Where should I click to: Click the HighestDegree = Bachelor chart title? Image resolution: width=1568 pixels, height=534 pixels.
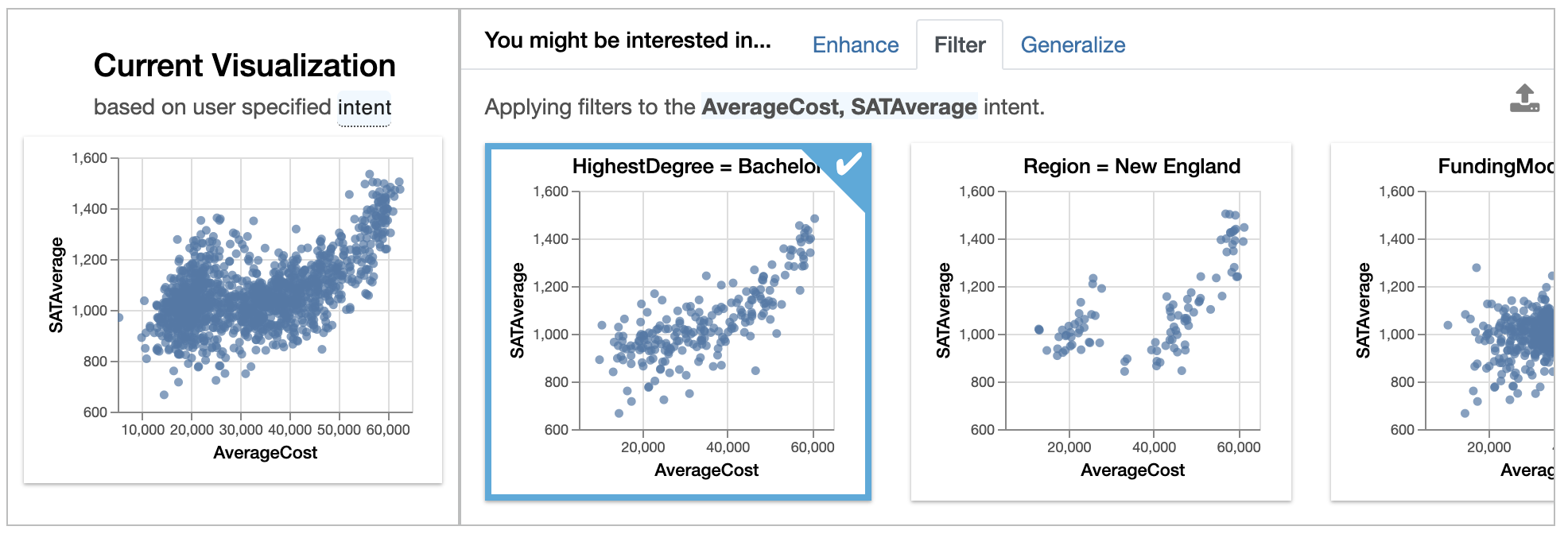click(697, 166)
